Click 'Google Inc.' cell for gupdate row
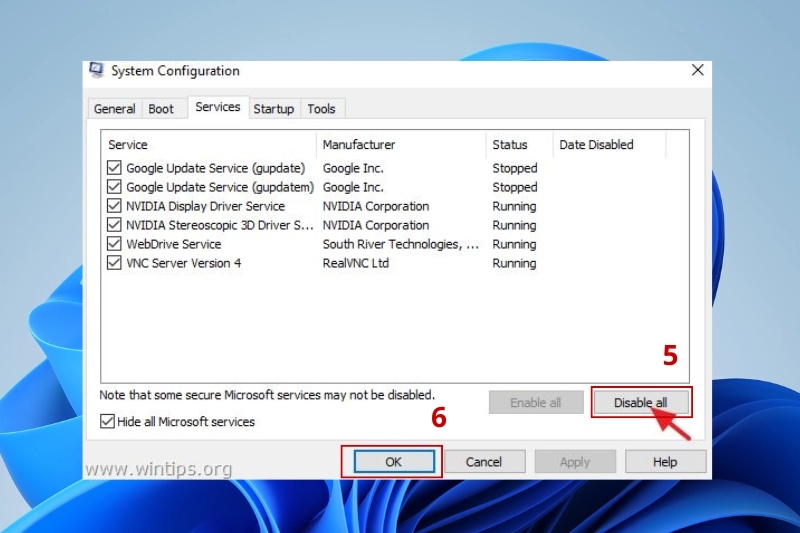The height and width of the screenshot is (533, 800). pos(353,168)
